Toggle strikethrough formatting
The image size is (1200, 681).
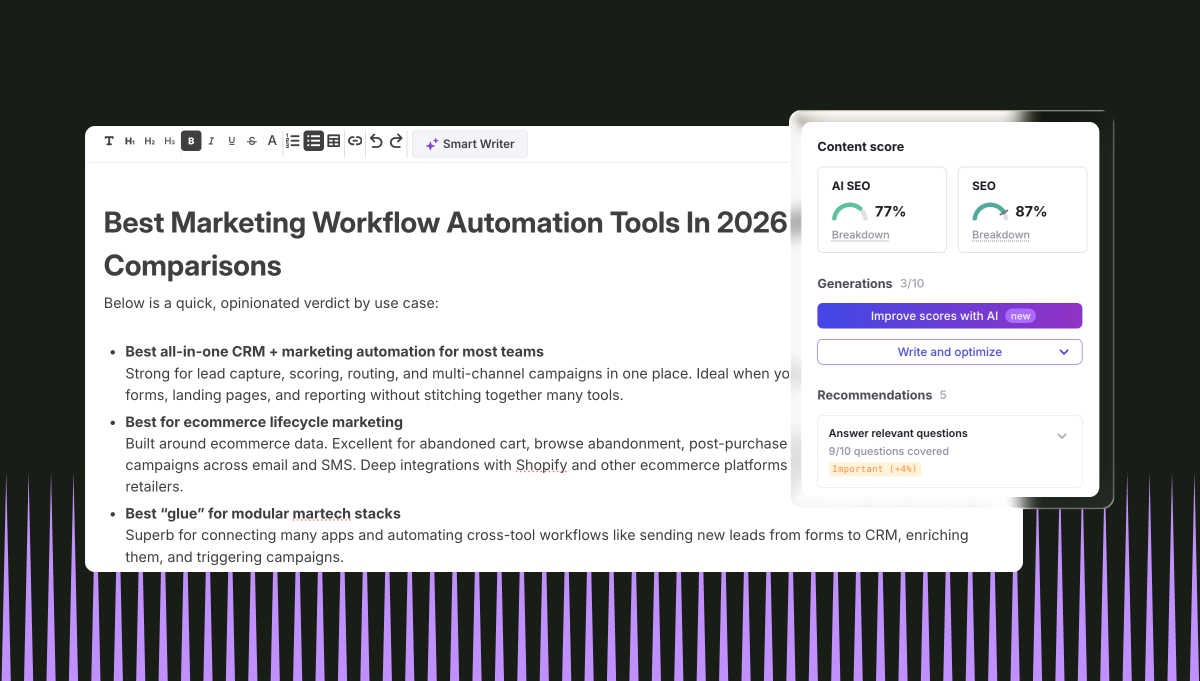click(x=252, y=142)
